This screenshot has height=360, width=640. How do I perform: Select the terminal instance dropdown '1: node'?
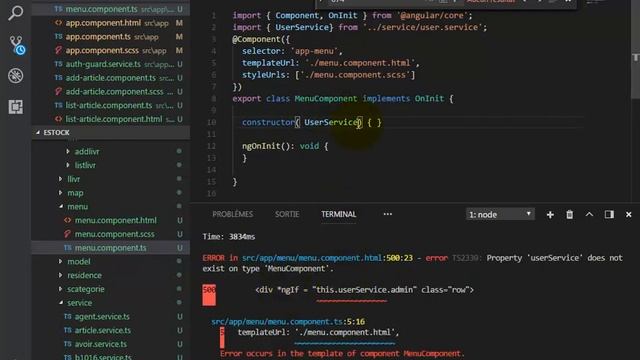click(500, 214)
